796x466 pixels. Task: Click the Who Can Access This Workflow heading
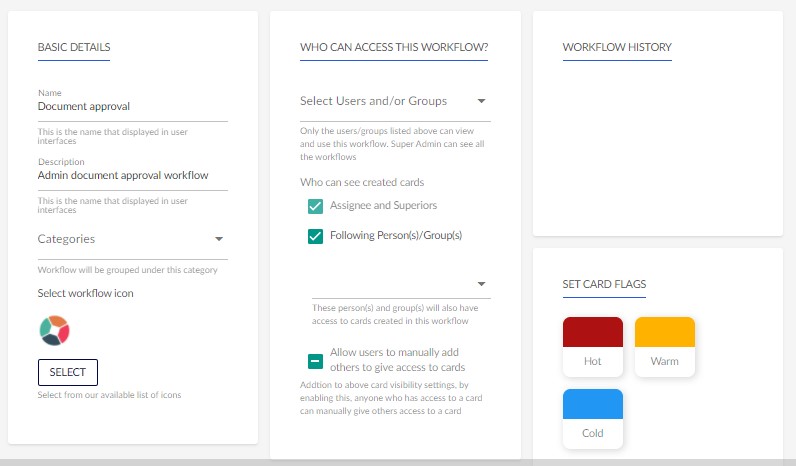tap(394, 47)
